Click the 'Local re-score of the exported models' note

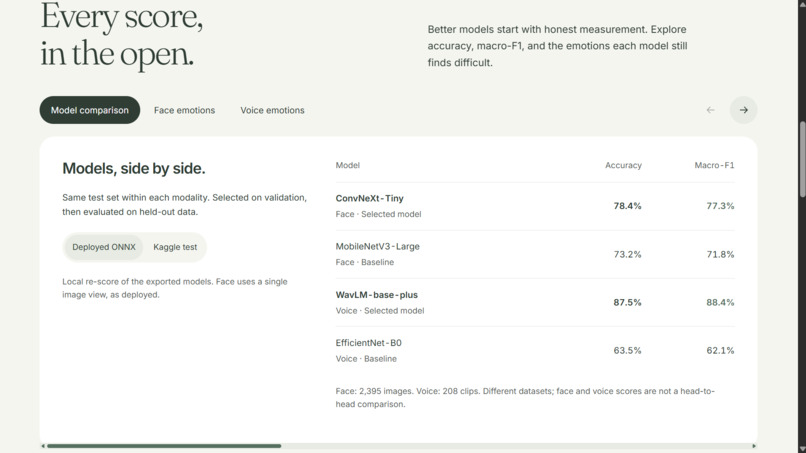(x=175, y=288)
